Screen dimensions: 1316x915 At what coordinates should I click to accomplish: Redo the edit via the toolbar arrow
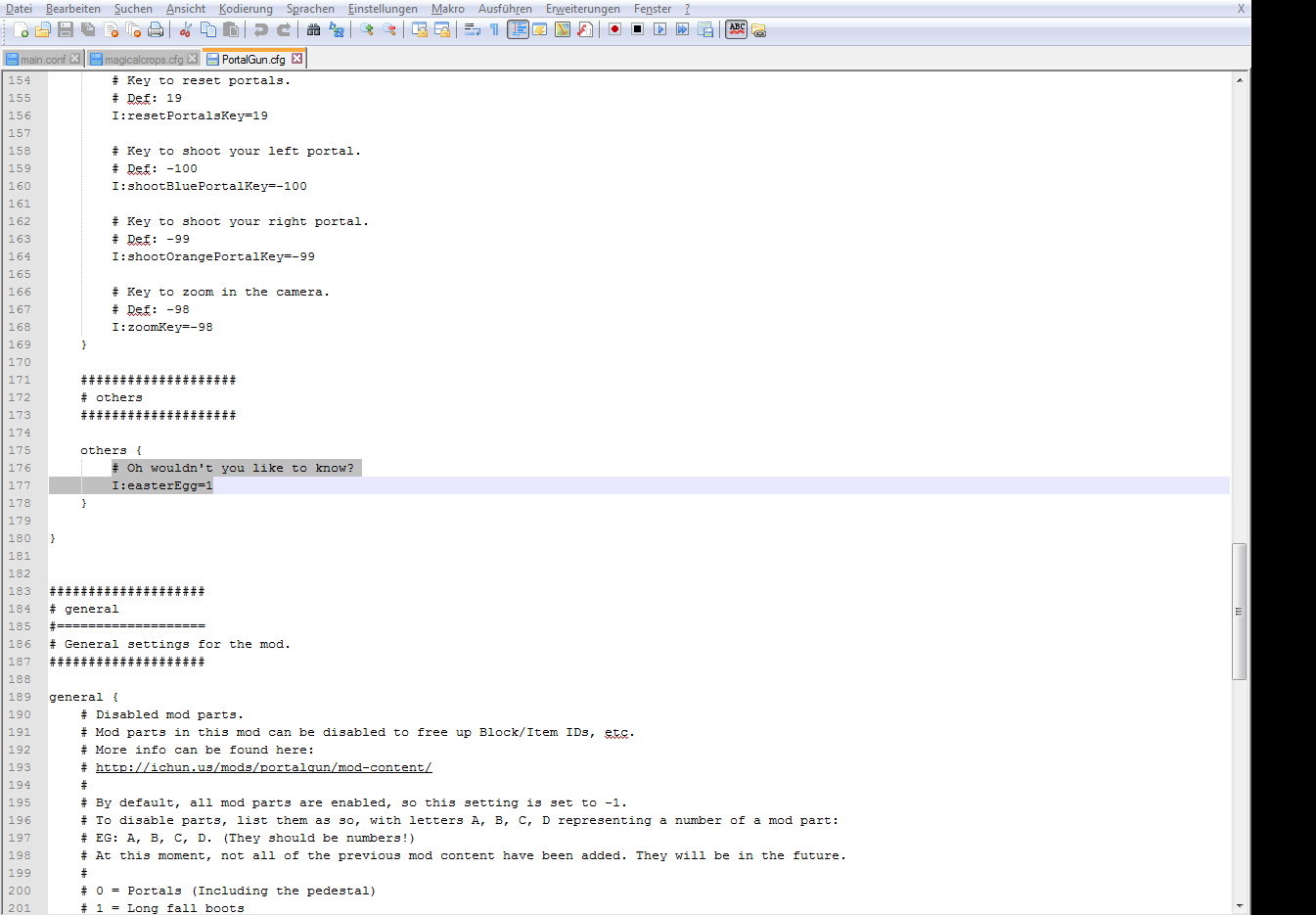[x=283, y=29]
